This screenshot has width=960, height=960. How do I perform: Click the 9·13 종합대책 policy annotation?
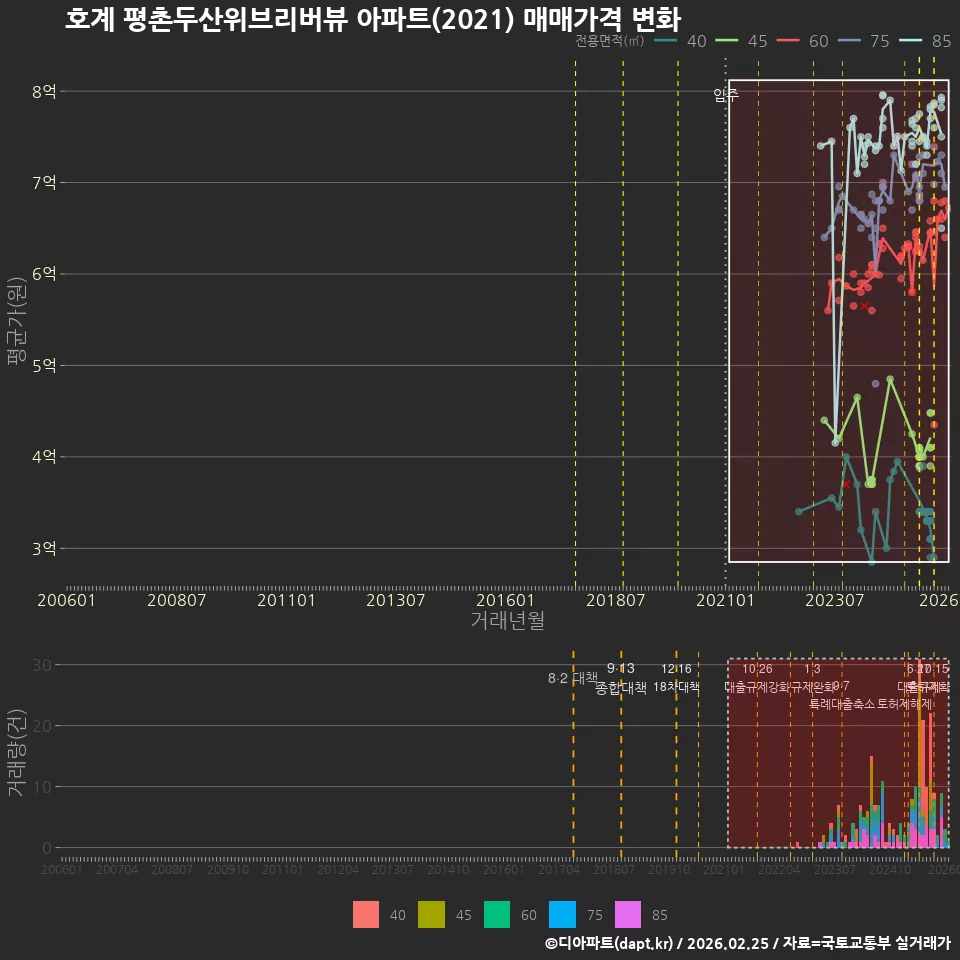621,678
